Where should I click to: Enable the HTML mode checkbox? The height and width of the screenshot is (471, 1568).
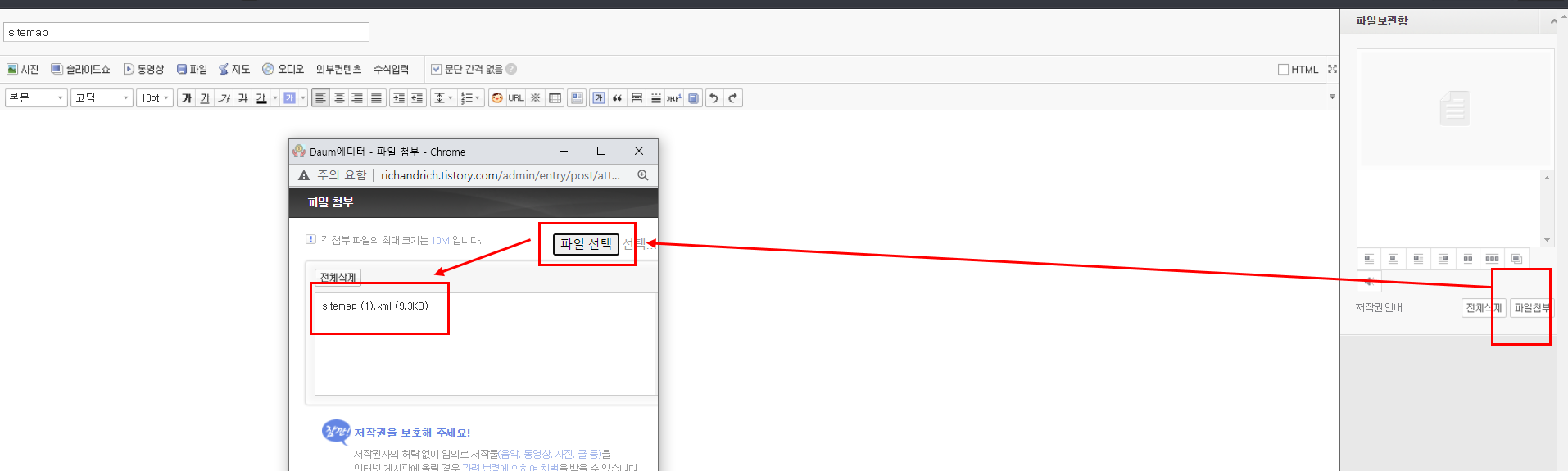tap(1283, 70)
